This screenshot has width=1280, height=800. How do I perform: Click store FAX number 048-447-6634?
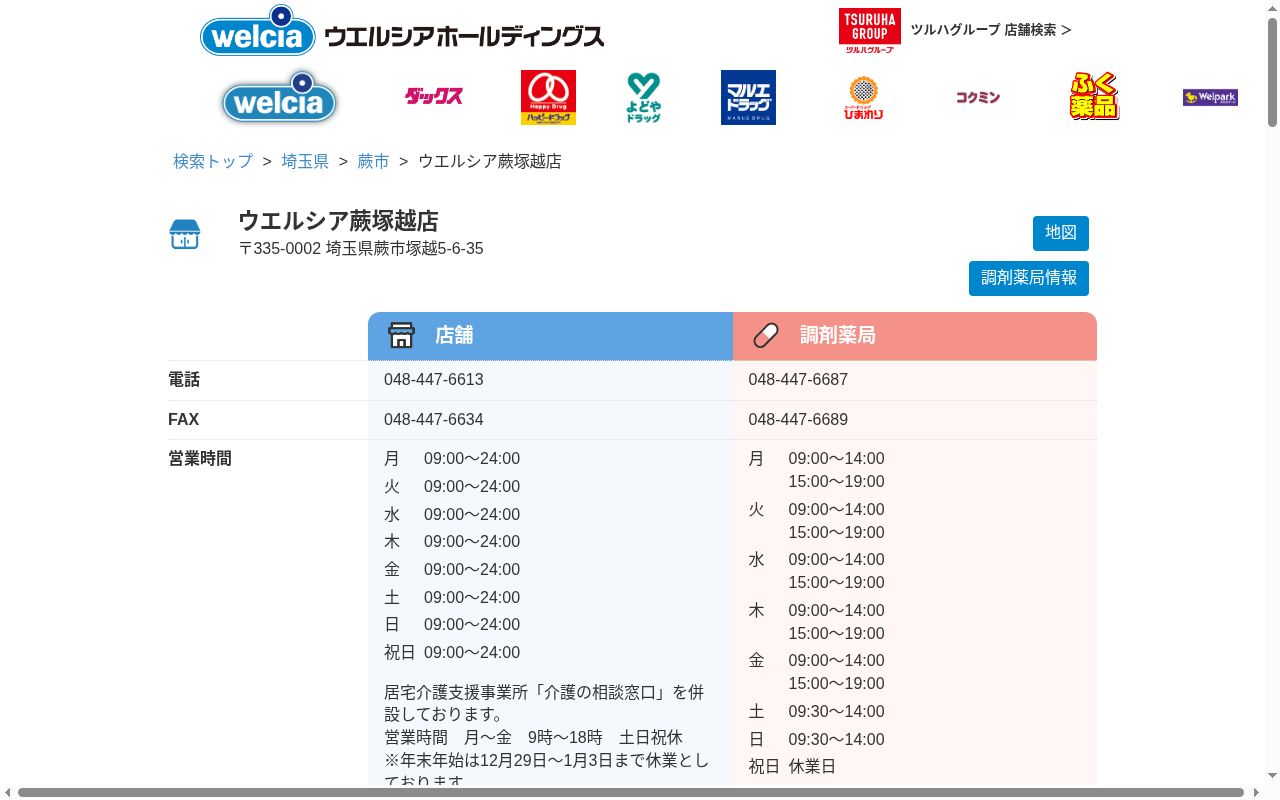coord(434,420)
